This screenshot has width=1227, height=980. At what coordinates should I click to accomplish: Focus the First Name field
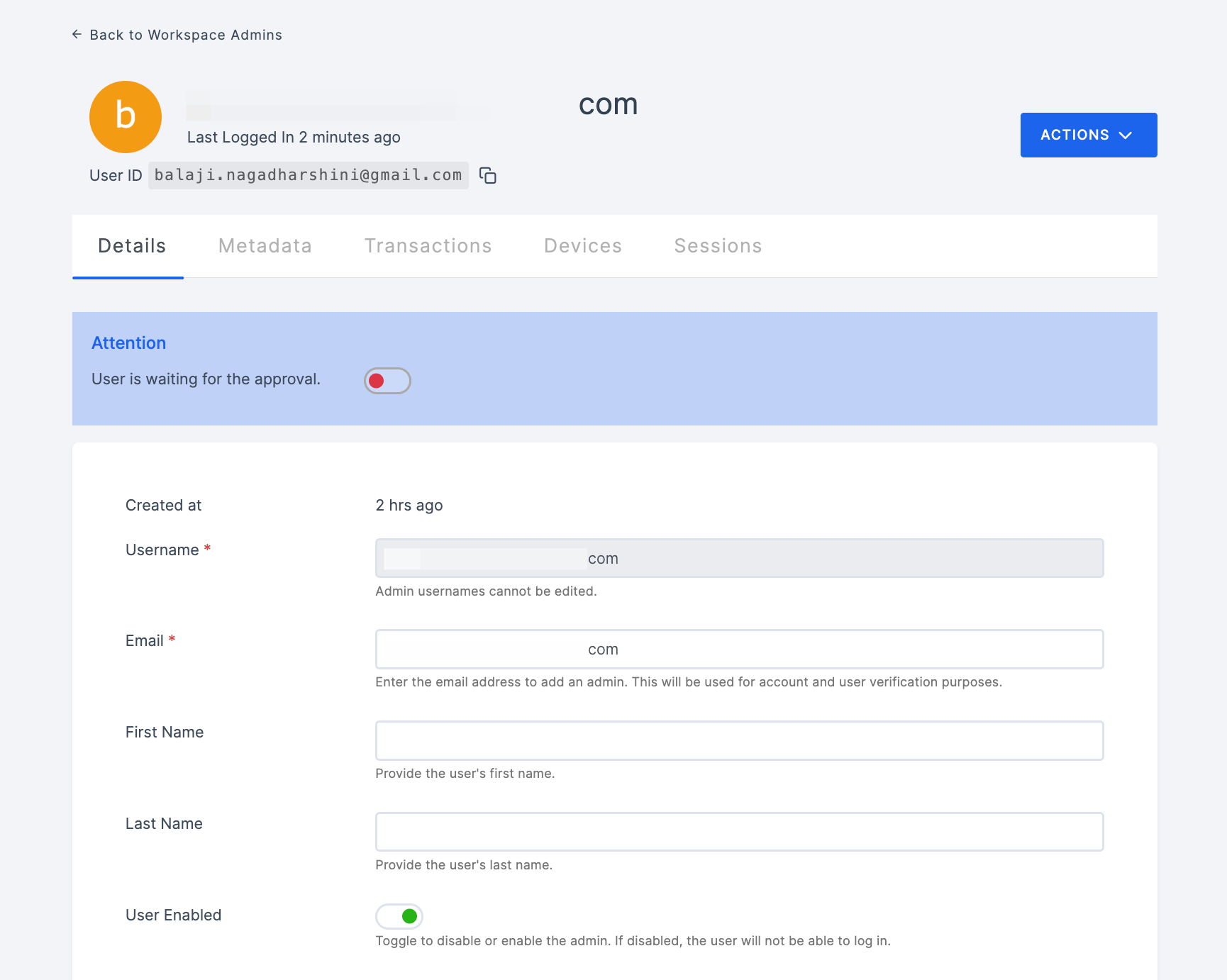pos(739,740)
